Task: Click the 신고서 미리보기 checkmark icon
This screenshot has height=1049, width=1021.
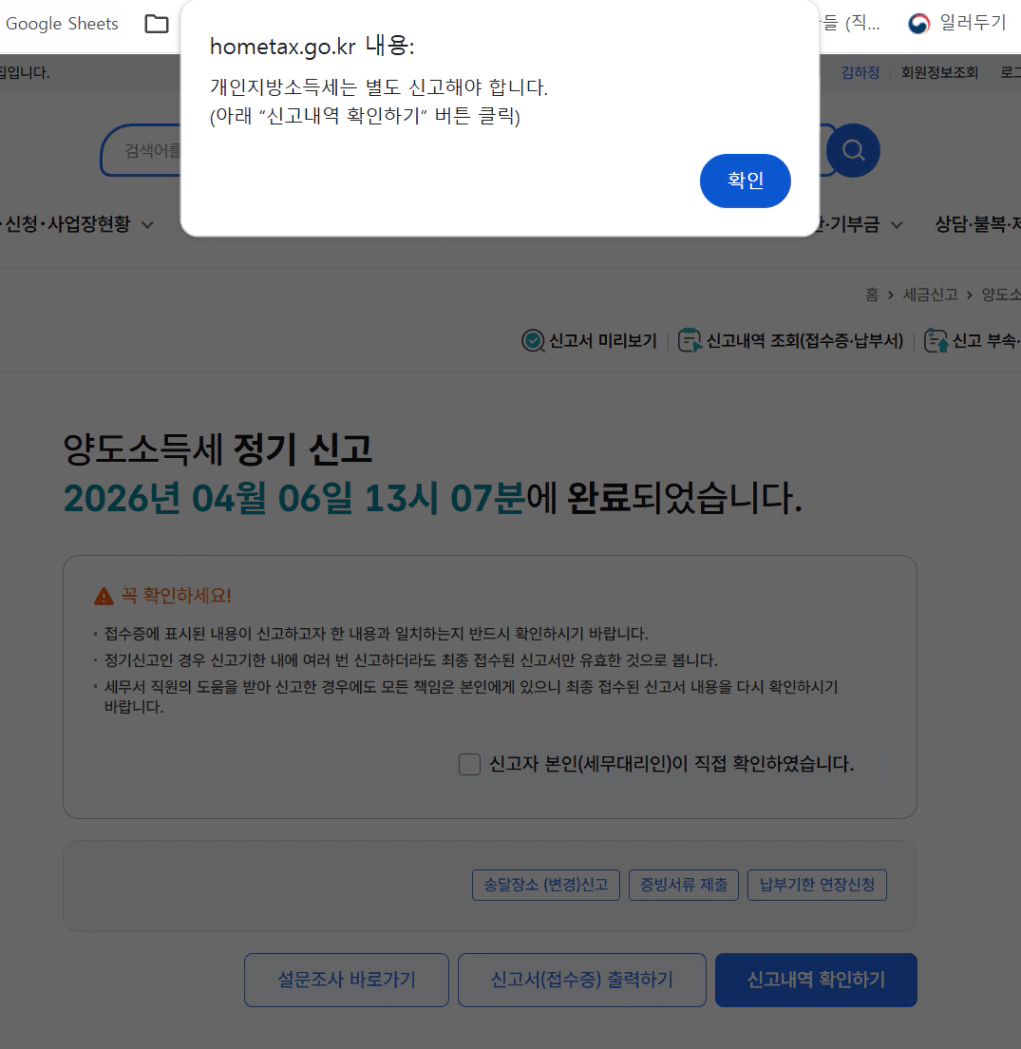Action: pyautogui.click(x=533, y=341)
